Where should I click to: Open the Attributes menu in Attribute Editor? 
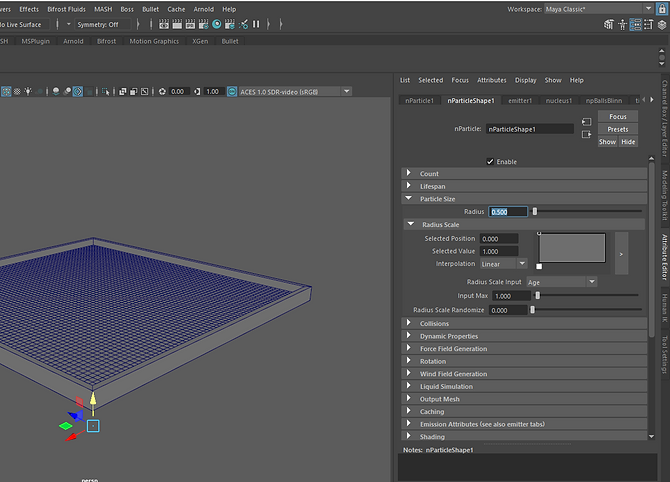491,80
